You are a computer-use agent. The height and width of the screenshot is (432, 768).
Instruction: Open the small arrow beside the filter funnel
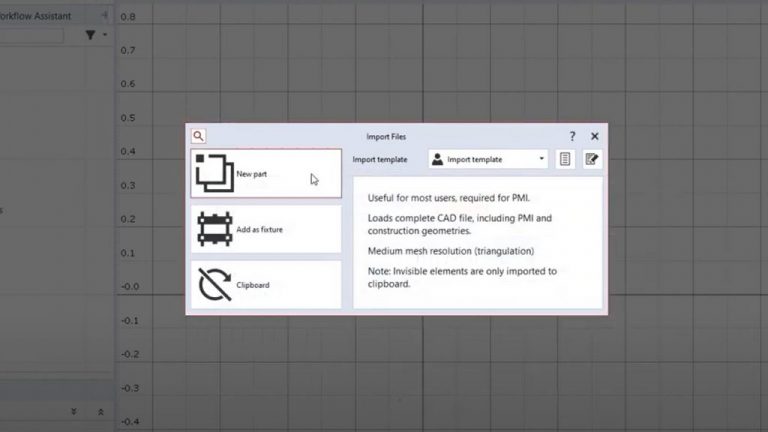coord(105,35)
